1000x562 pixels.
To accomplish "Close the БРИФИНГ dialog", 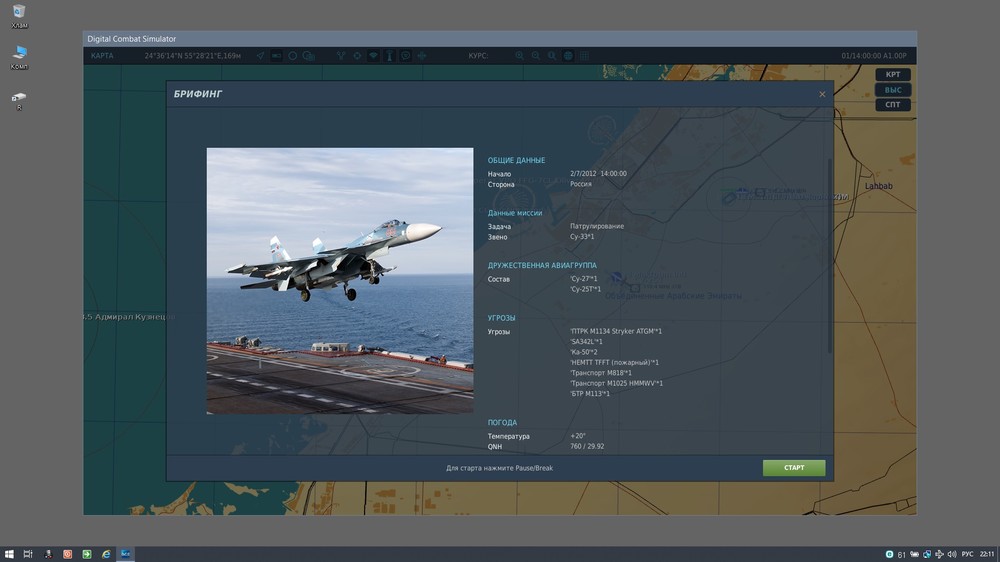I will [822, 94].
